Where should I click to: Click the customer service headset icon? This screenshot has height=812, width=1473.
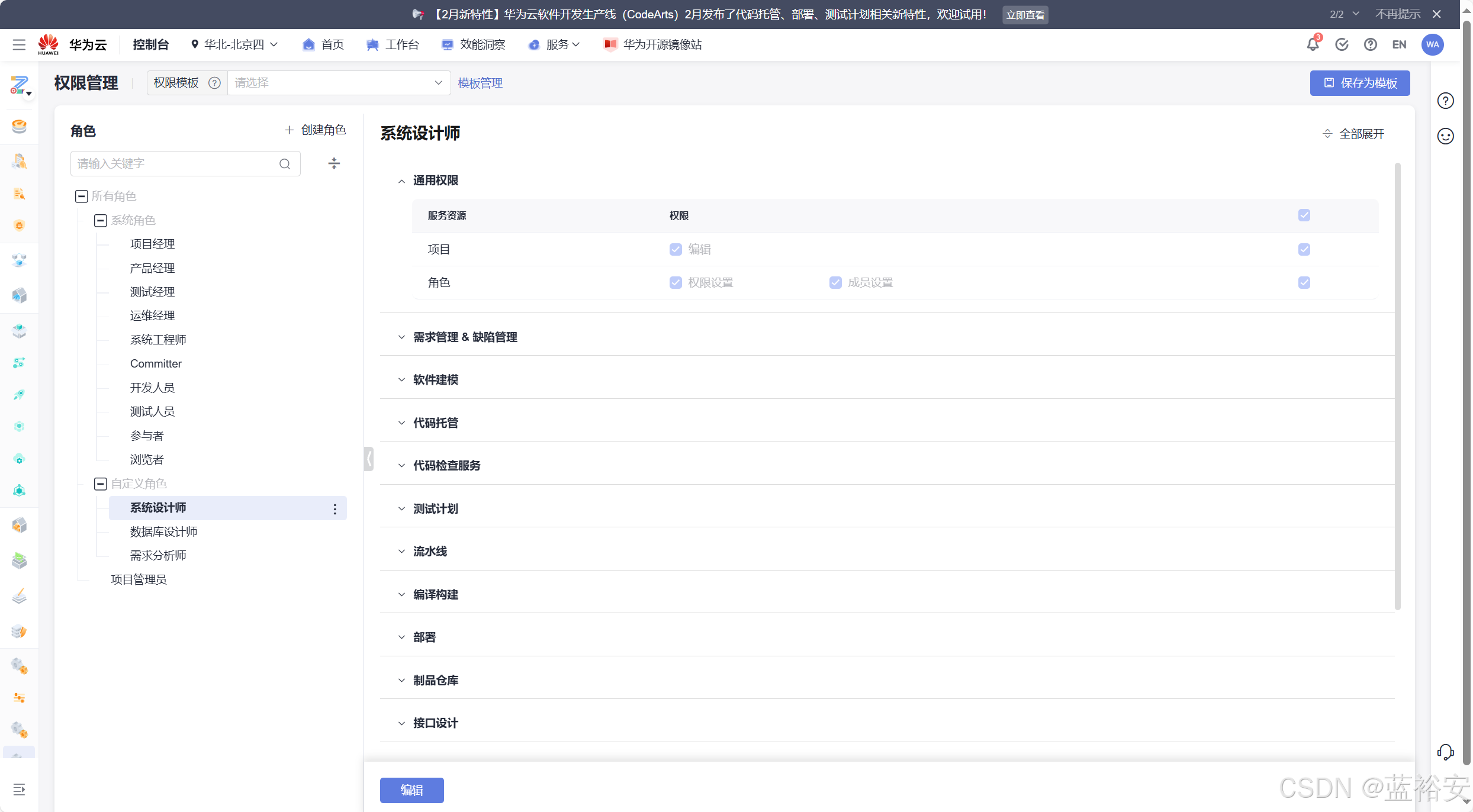1445,752
